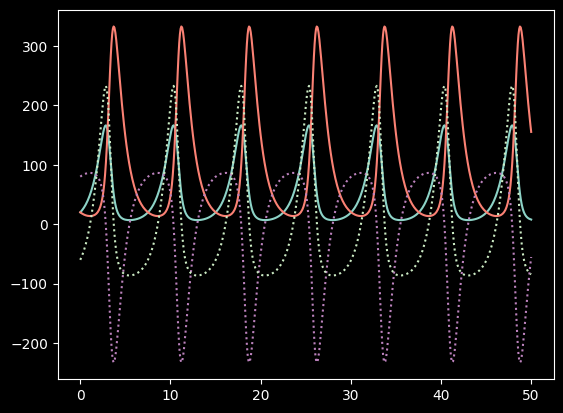563x413 pixels.
Task: Click the x-axis tick label 30
Action: coord(351,395)
